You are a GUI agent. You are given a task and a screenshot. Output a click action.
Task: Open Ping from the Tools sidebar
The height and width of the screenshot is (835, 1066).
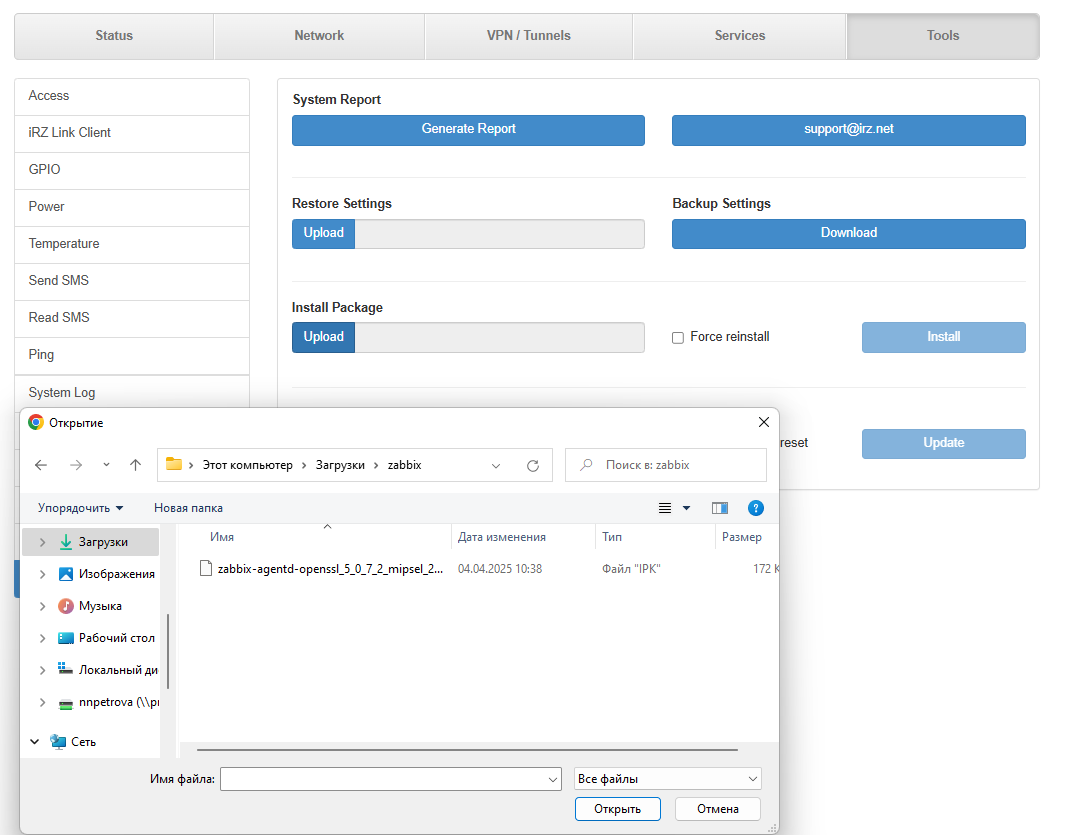tap(41, 354)
